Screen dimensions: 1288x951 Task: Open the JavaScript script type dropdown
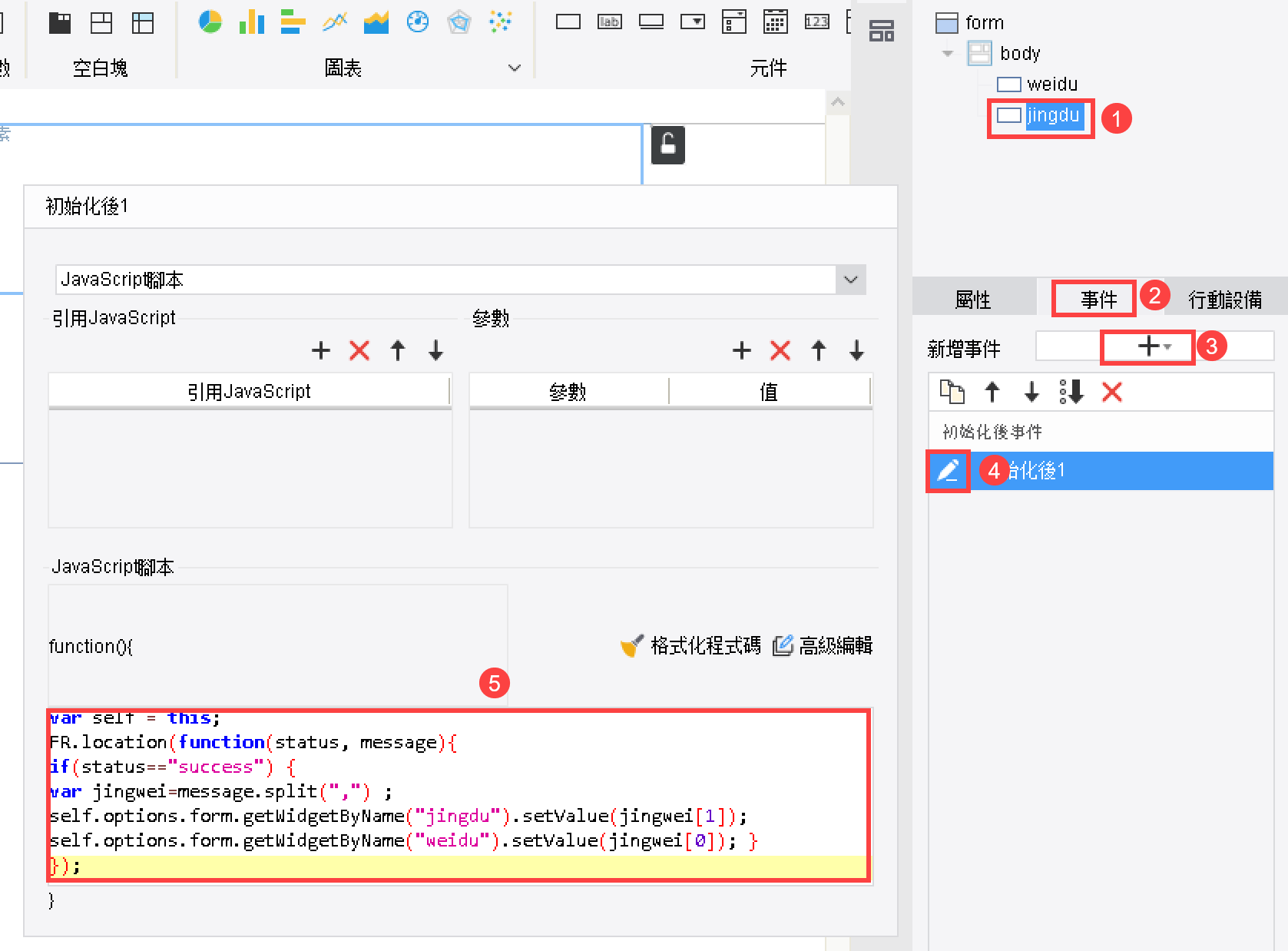pyautogui.click(x=850, y=280)
